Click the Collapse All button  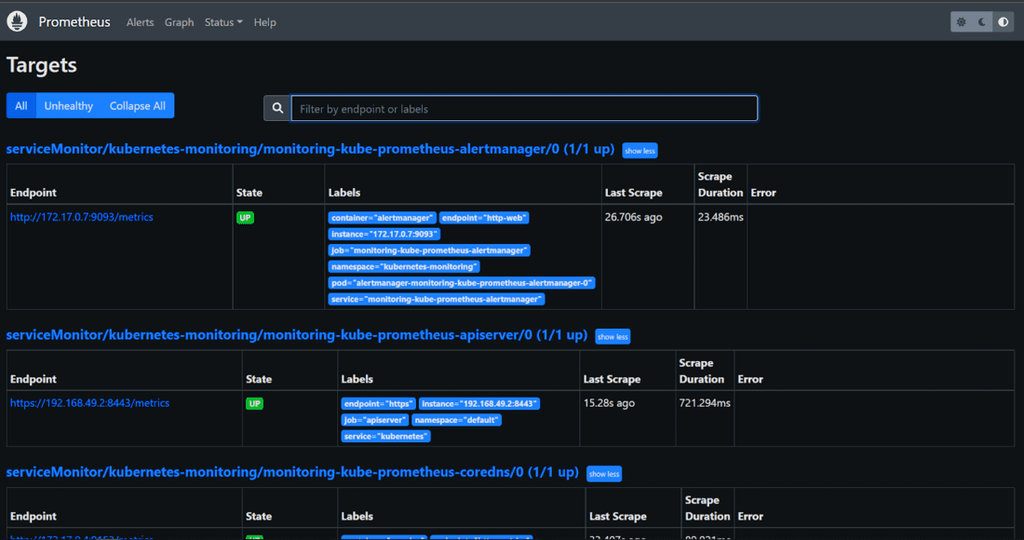[137, 106]
